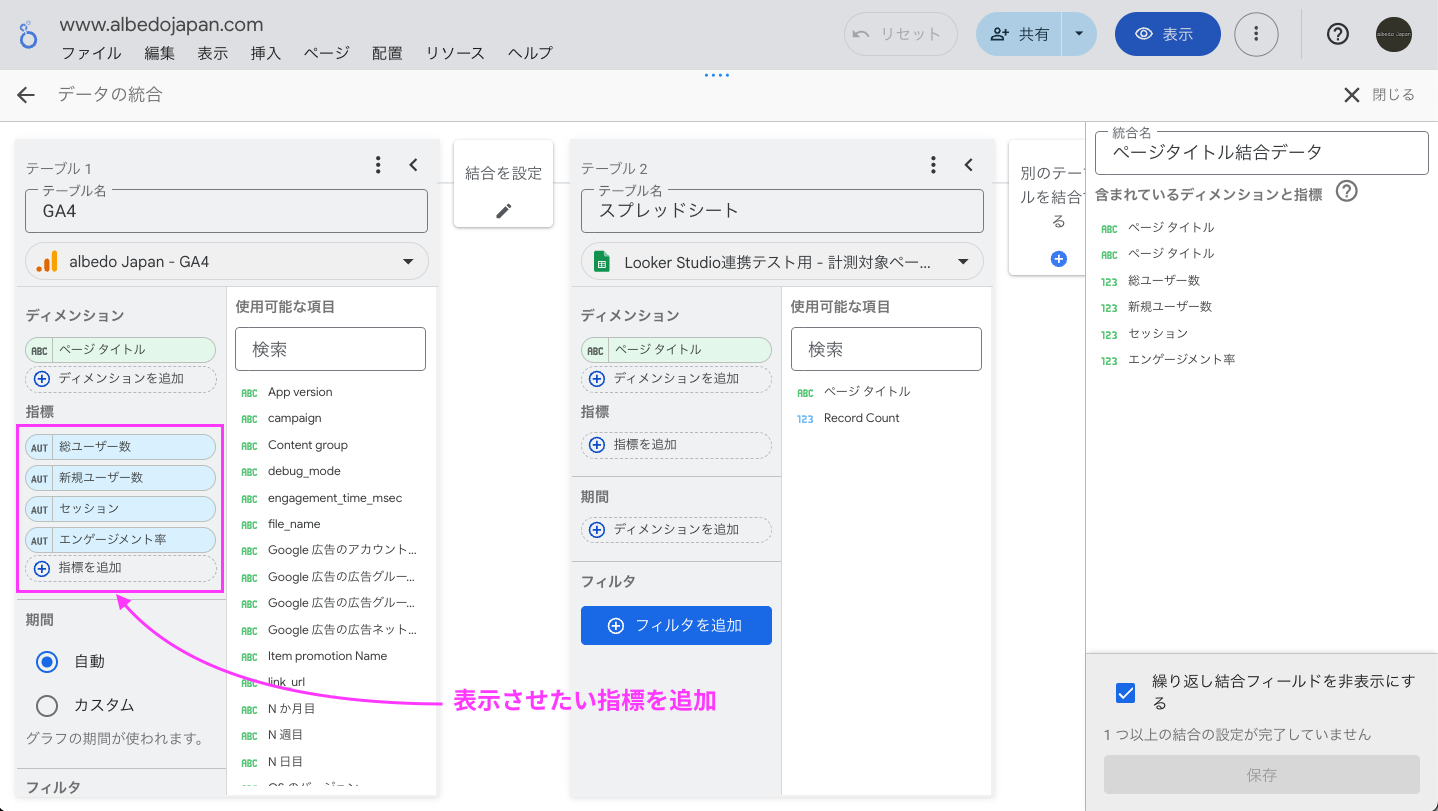
Task: Open Table 1 options via three-dot icon
Action: (x=378, y=164)
